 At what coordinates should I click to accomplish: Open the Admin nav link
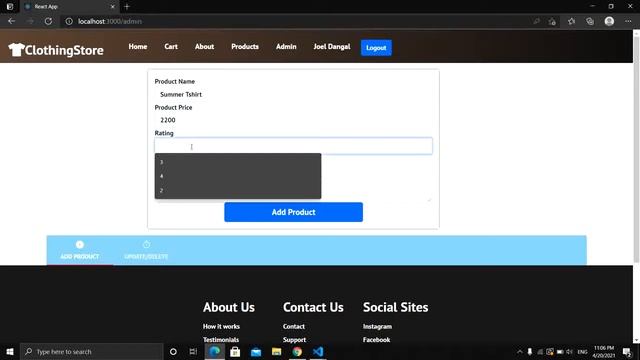click(x=286, y=47)
